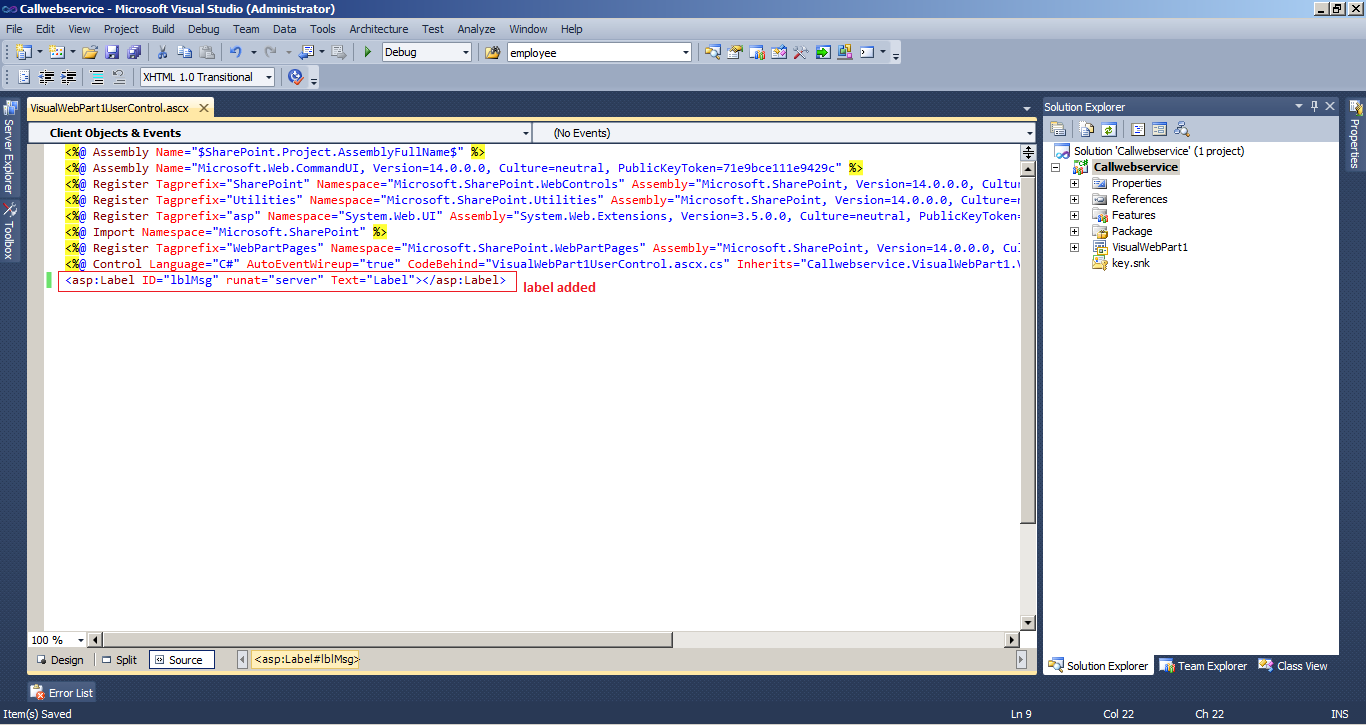Open the Properties side tab on right edge

[1355, 135]
